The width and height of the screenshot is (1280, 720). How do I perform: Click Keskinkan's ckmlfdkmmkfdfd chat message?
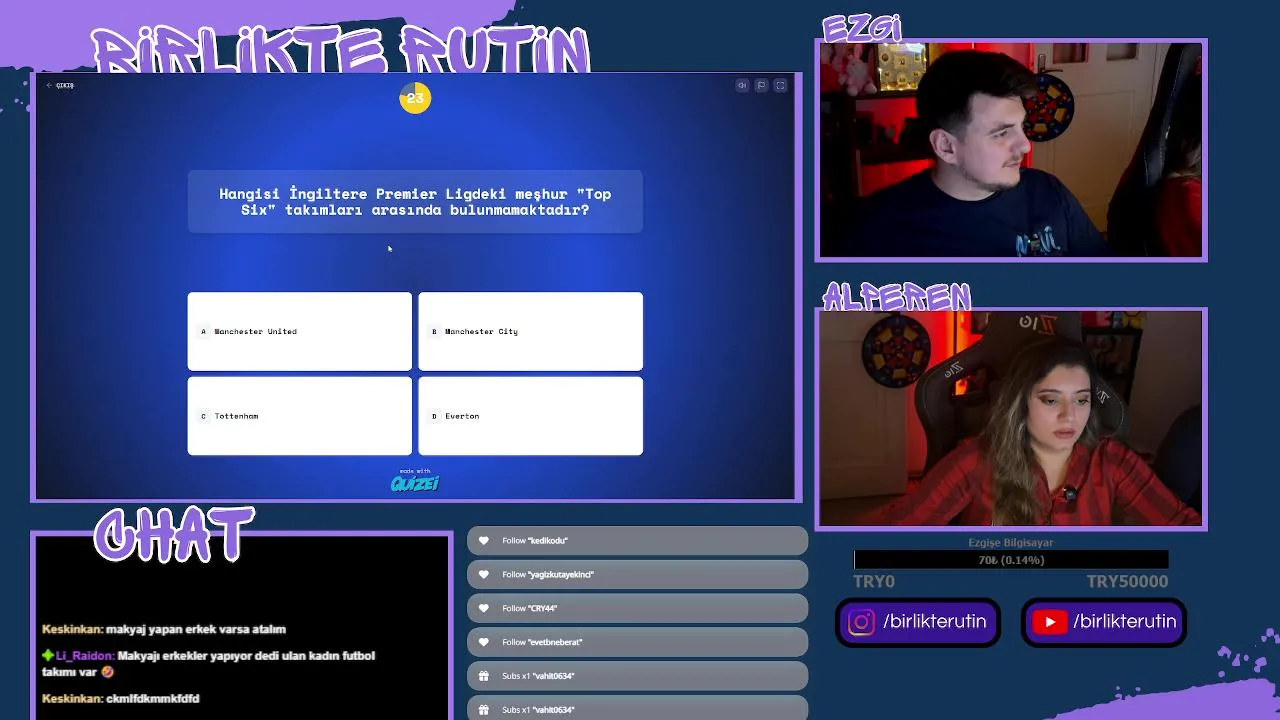[x=121, y=699]
